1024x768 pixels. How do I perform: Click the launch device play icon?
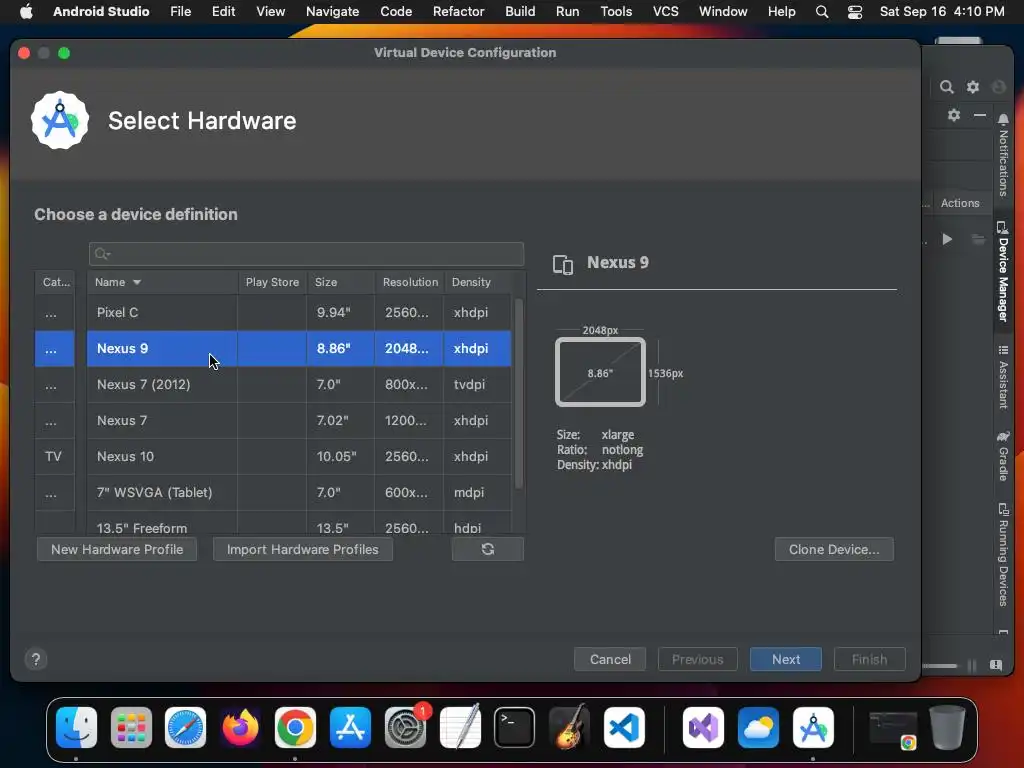tap(947, 240)
